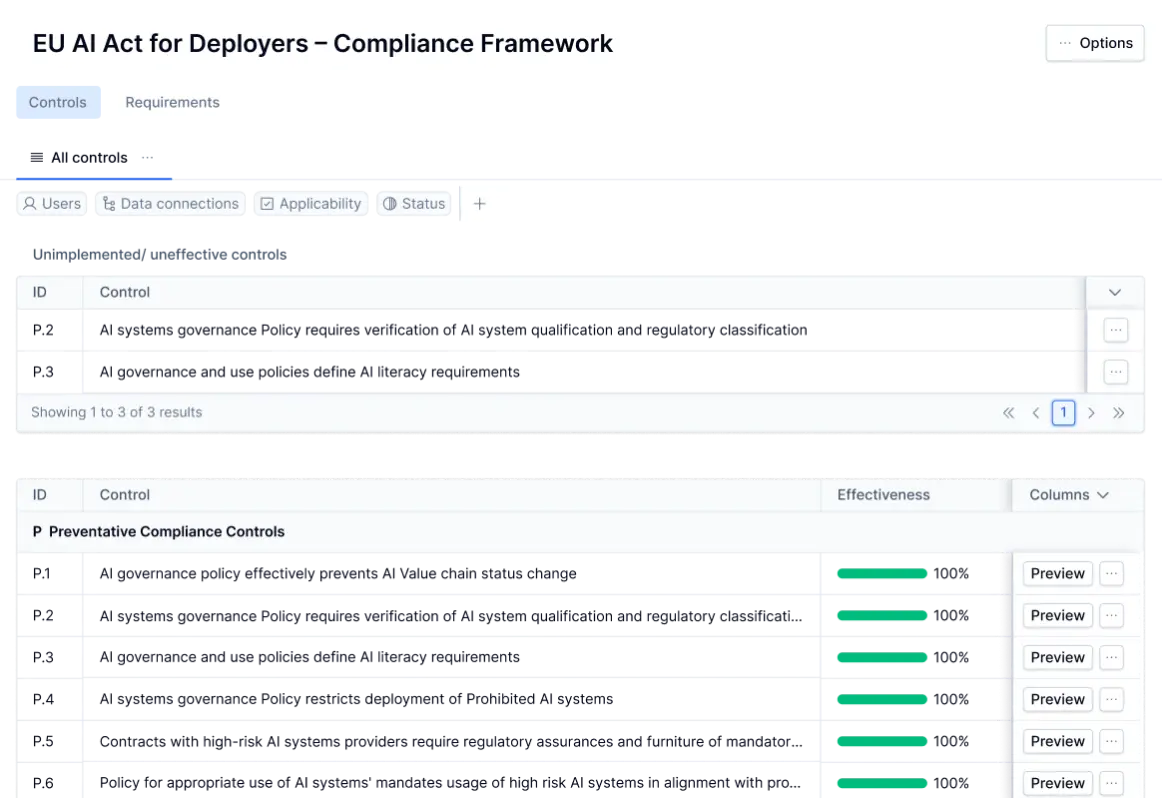Go to the last page with double-arrow pagination
This screenshot has width=1162, height=798.
[x=1119, y=412]
